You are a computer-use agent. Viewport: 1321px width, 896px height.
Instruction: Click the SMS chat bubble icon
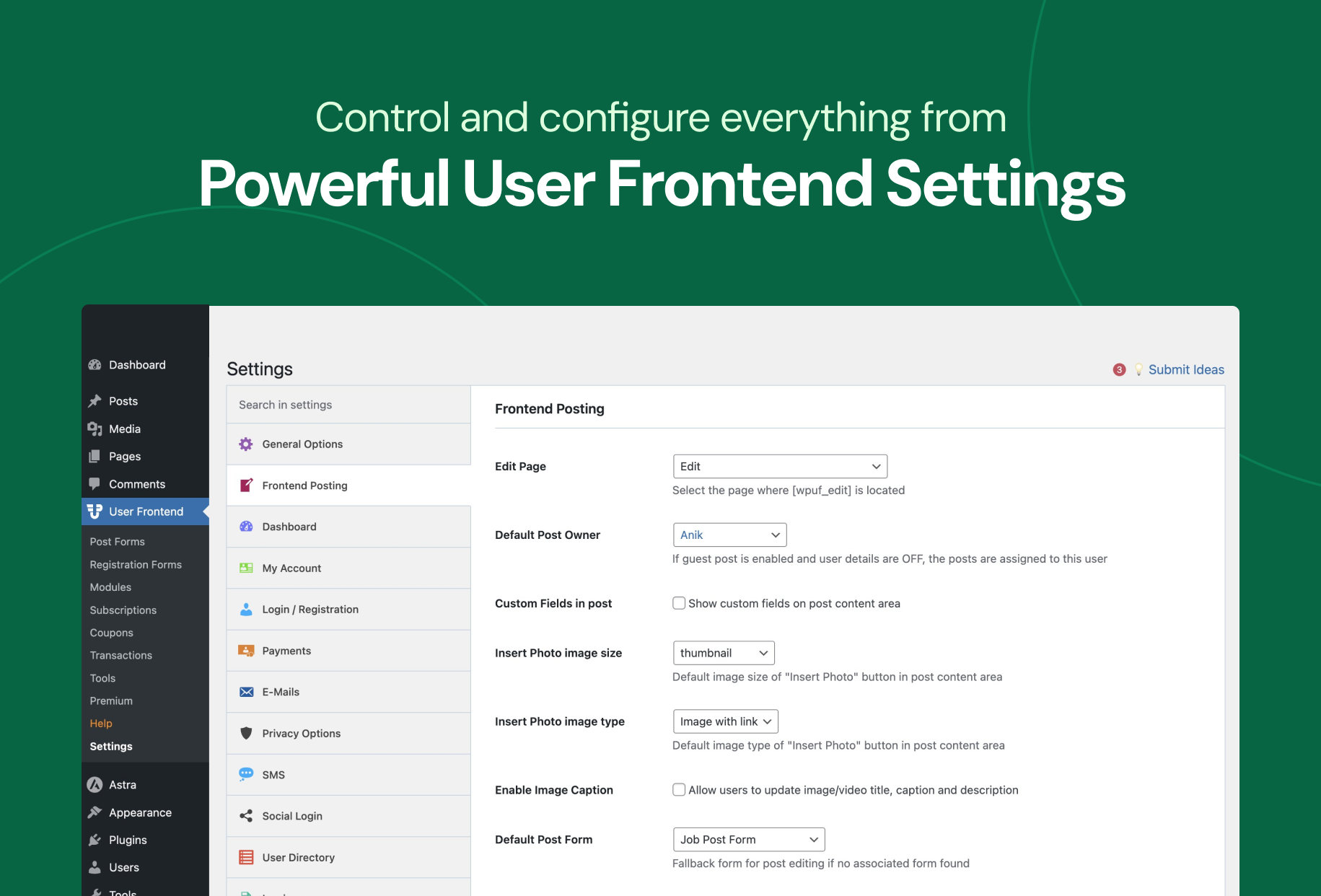click(246, 774)
